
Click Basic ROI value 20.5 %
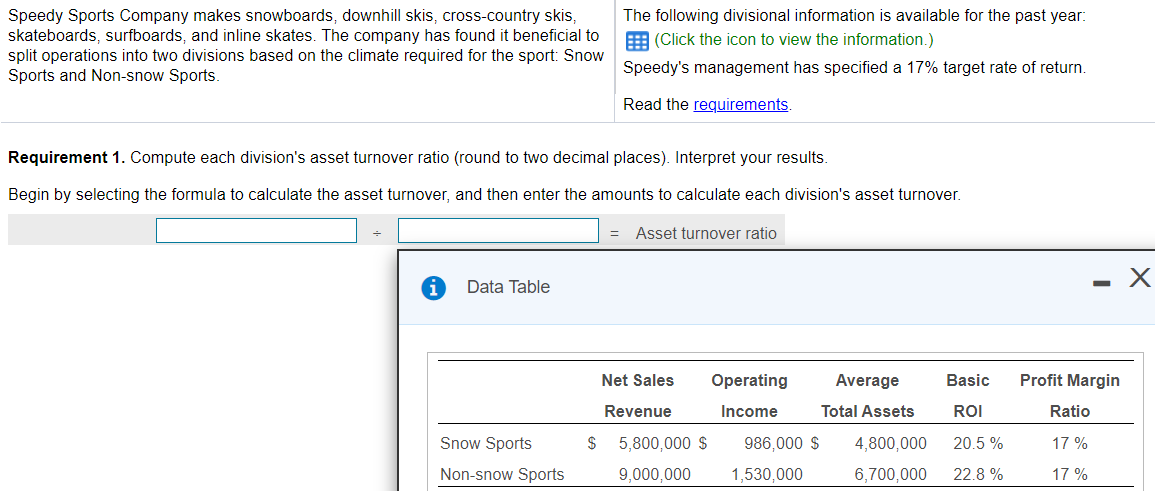pos(977,443)
